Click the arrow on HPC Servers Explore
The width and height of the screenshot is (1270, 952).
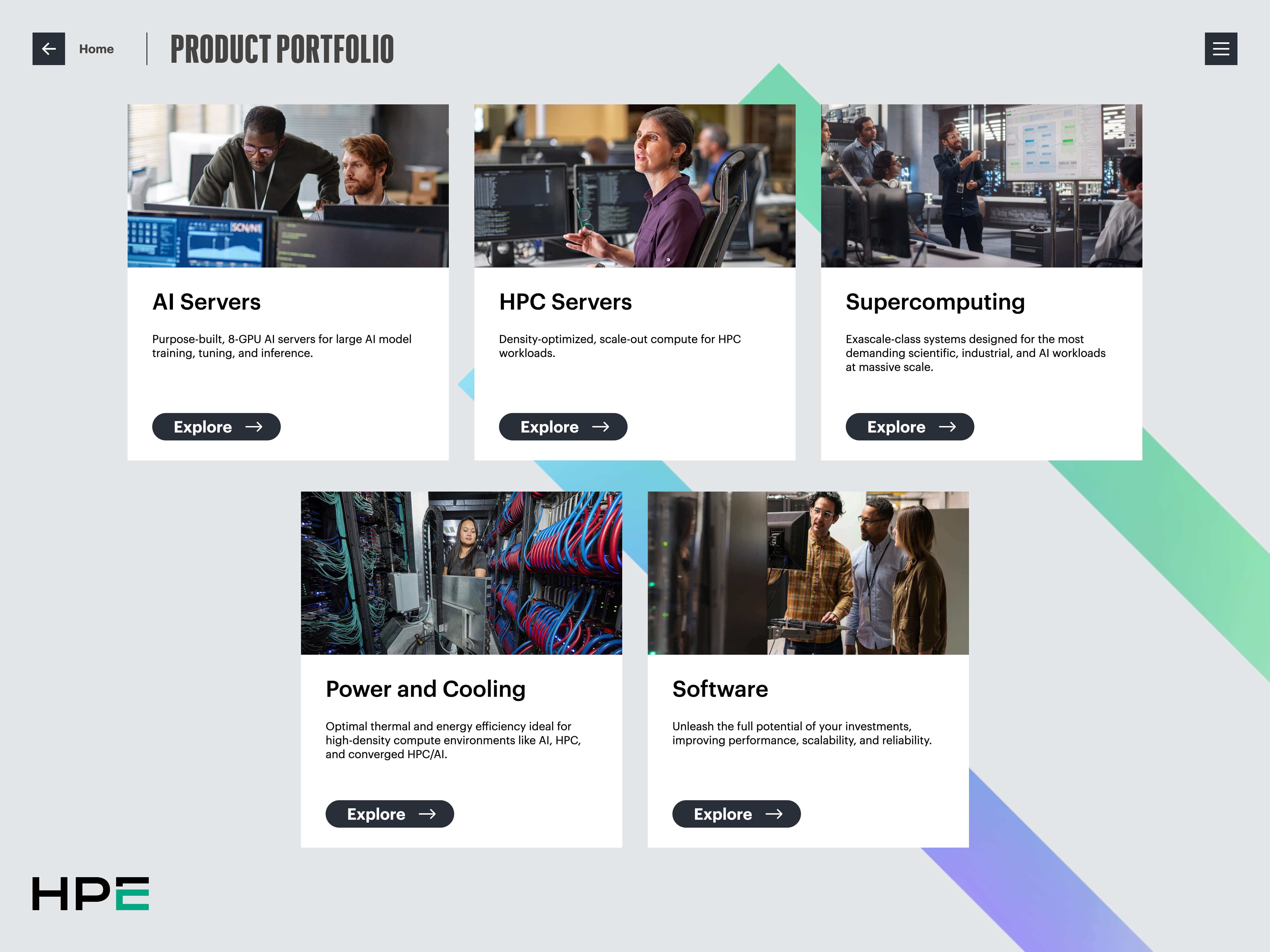(601, 427)
